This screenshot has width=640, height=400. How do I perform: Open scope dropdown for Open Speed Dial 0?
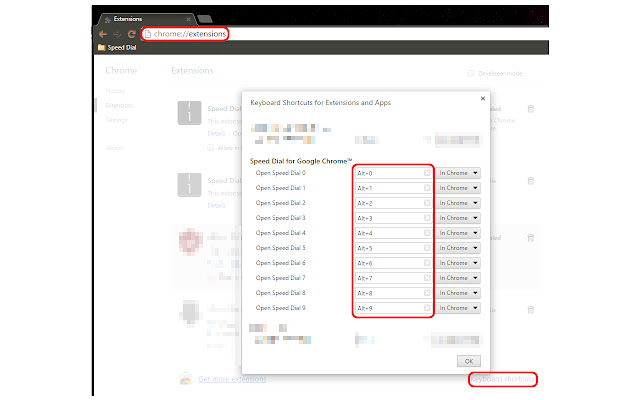tap(458, 173)
